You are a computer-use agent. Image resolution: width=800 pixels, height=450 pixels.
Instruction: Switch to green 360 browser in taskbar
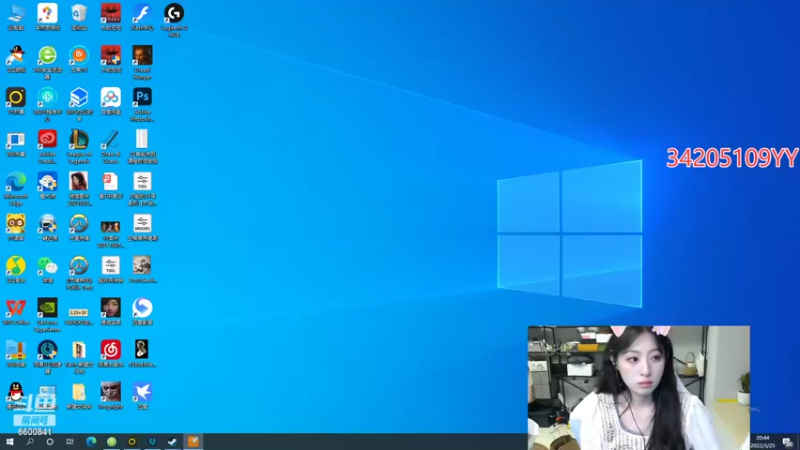coord(111,442)
